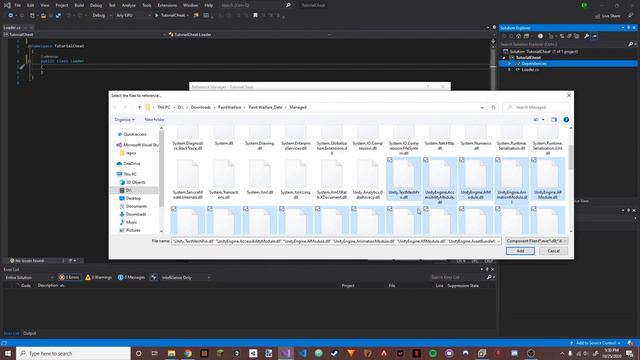Select Documents in navigation pane
This screenshot has height=360, width=640.
pos(136,207)
